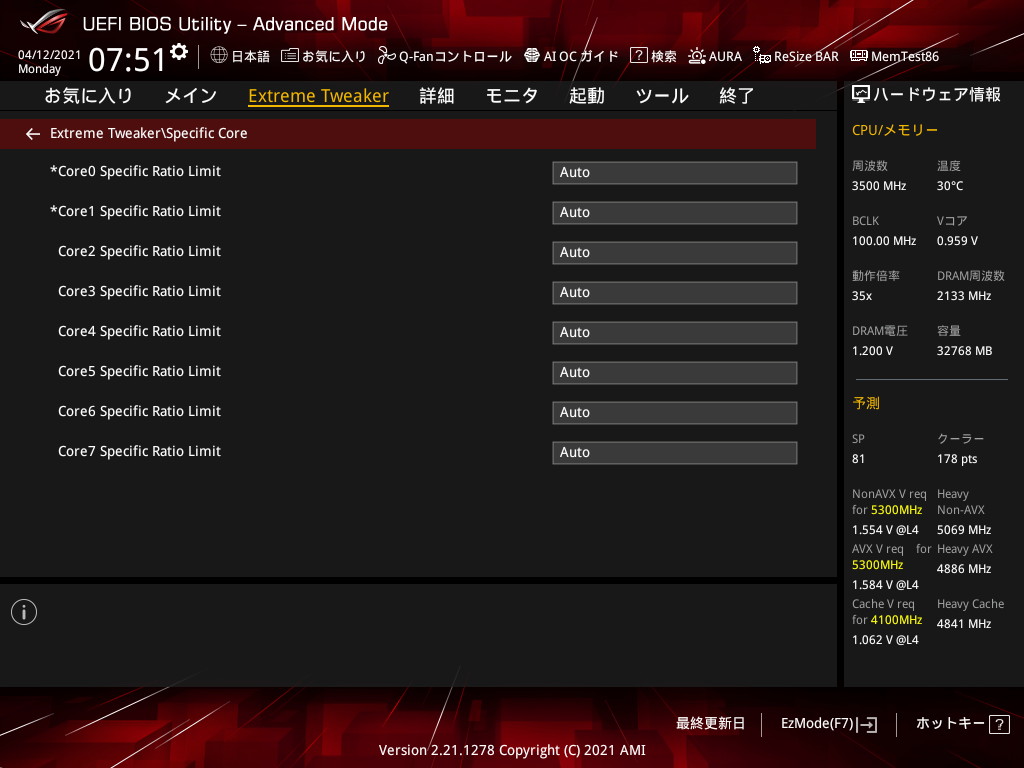The image size is (1024, 768).
Task: Open Core5 Specific Ratio Limit field
Action: (x=675, y=372)
